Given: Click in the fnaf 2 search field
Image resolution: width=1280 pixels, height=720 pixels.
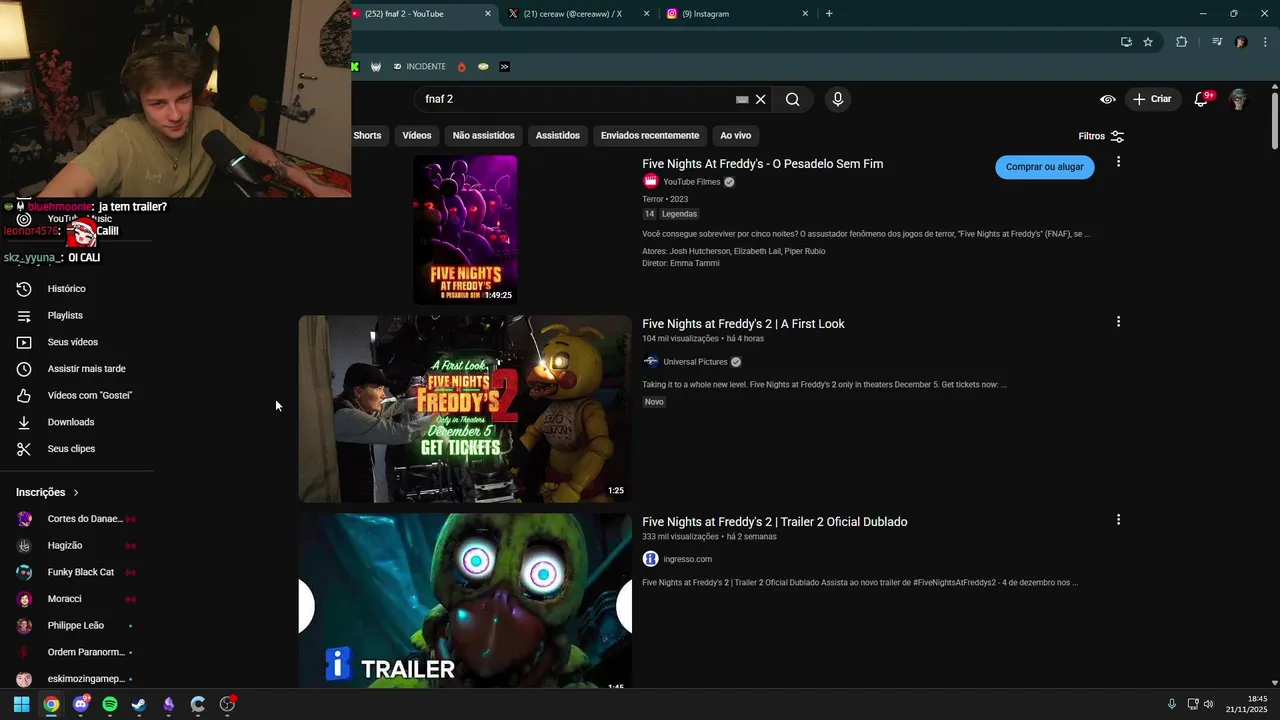Looking at the screenshot, I should (x=575, y=99).
